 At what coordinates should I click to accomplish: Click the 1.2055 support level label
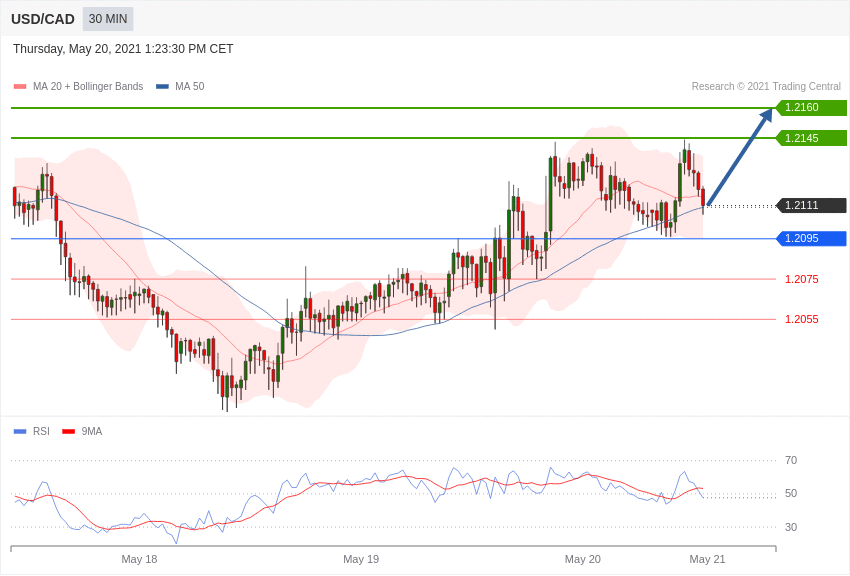[x=802, y=319]
